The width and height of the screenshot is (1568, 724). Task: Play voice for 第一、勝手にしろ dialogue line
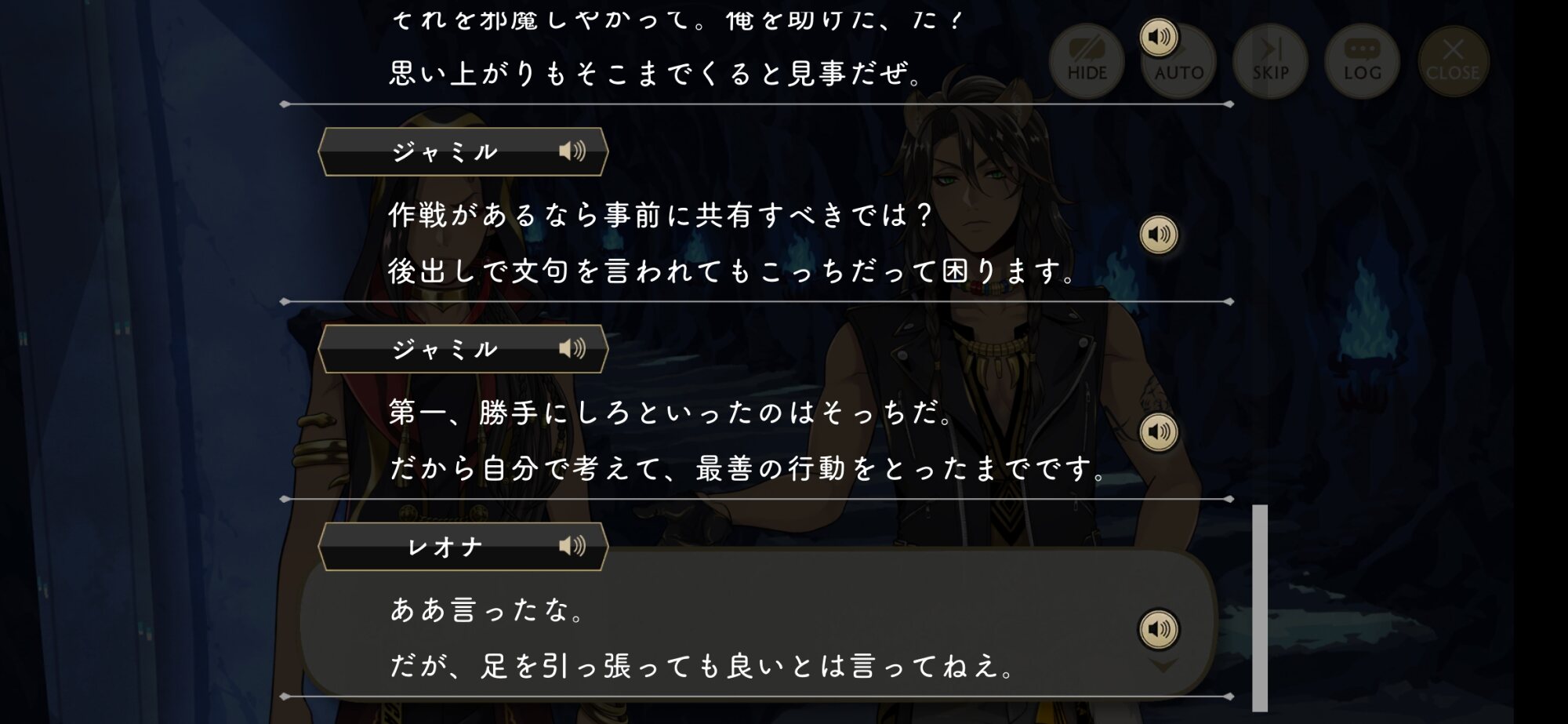tap(1159, 432)
